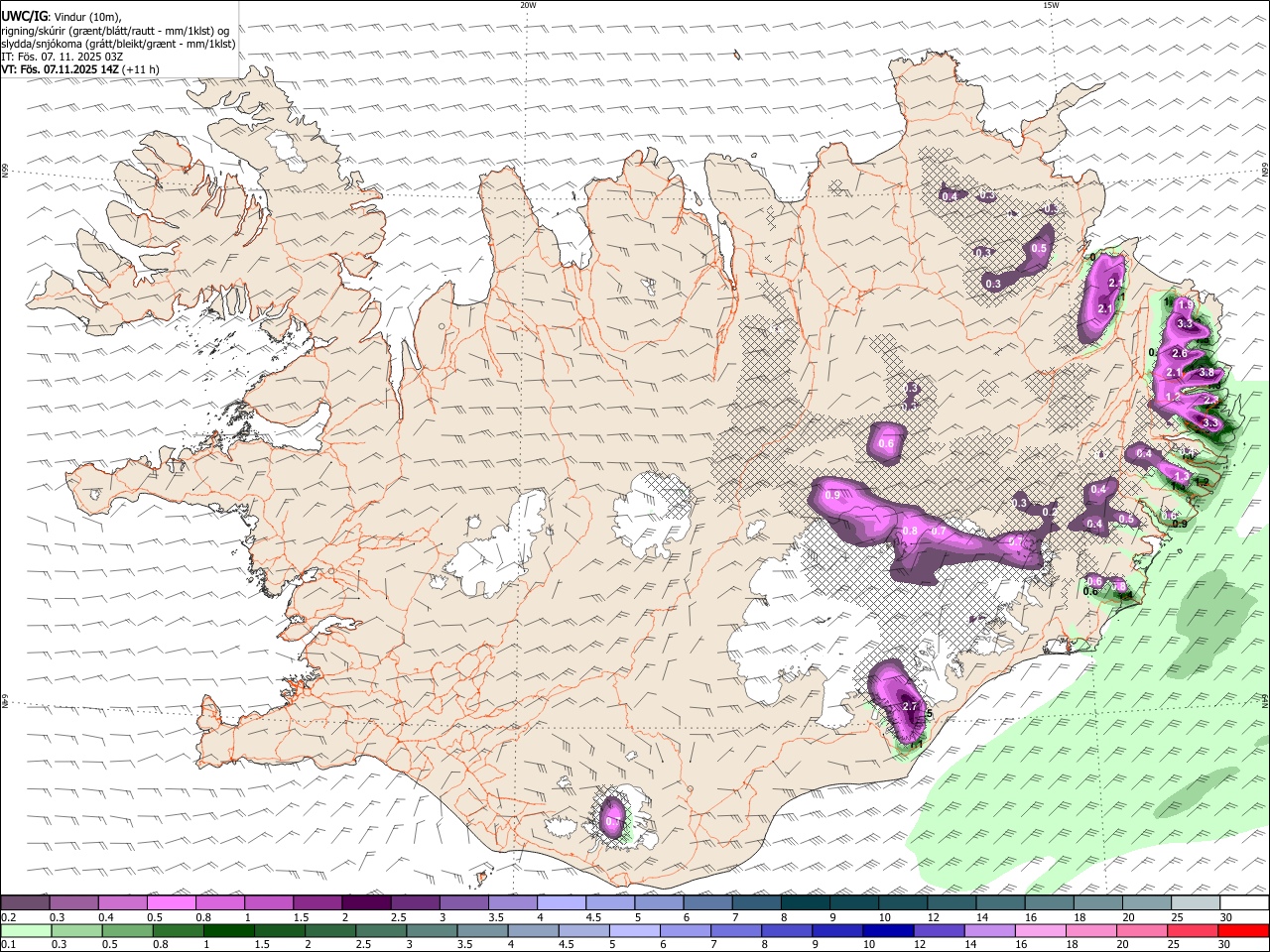
Task: Click the 'IT: Fös. 07. 11. 2025 03Z' line
Action: point(62,57)
